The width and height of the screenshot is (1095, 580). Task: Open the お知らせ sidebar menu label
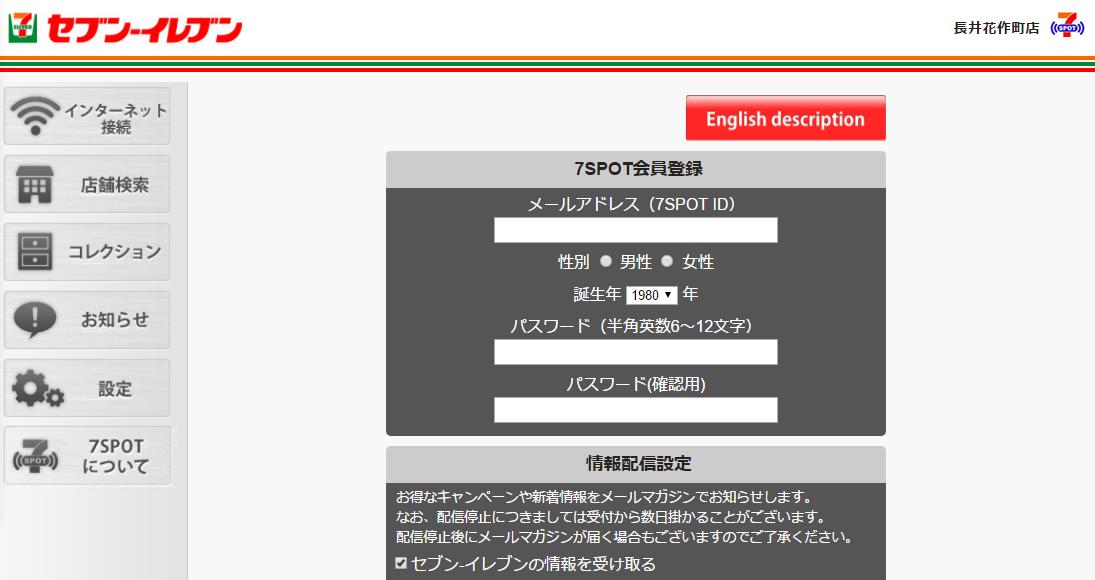pos(114,320)
